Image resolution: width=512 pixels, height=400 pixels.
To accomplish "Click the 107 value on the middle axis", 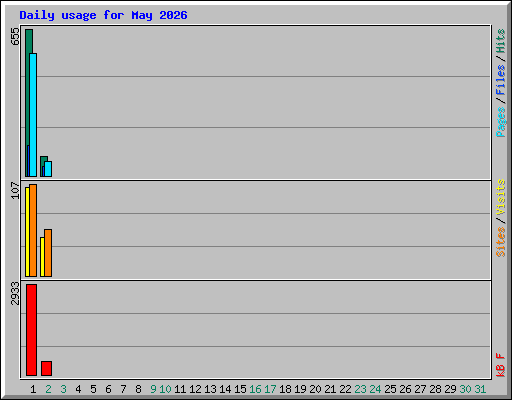I will [x=15, y=190].
